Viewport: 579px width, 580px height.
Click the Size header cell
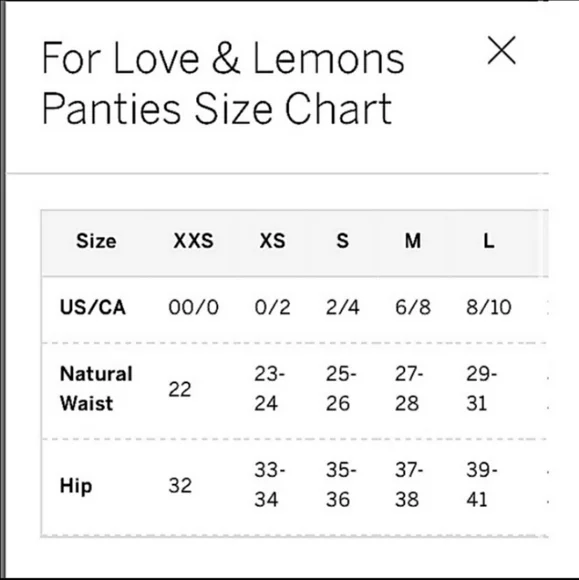coord(96,241)
